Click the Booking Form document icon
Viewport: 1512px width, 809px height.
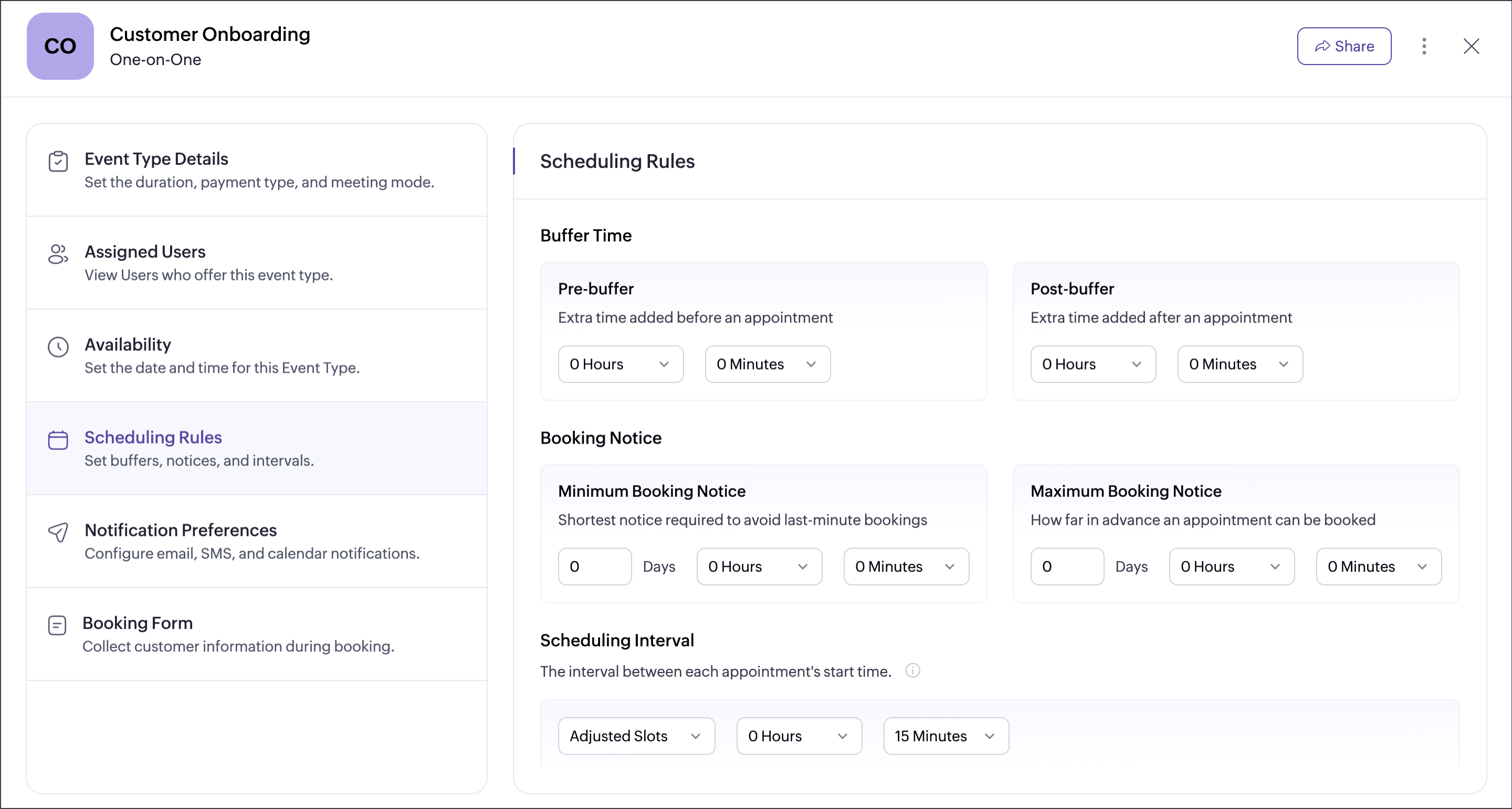click(57, 625)
